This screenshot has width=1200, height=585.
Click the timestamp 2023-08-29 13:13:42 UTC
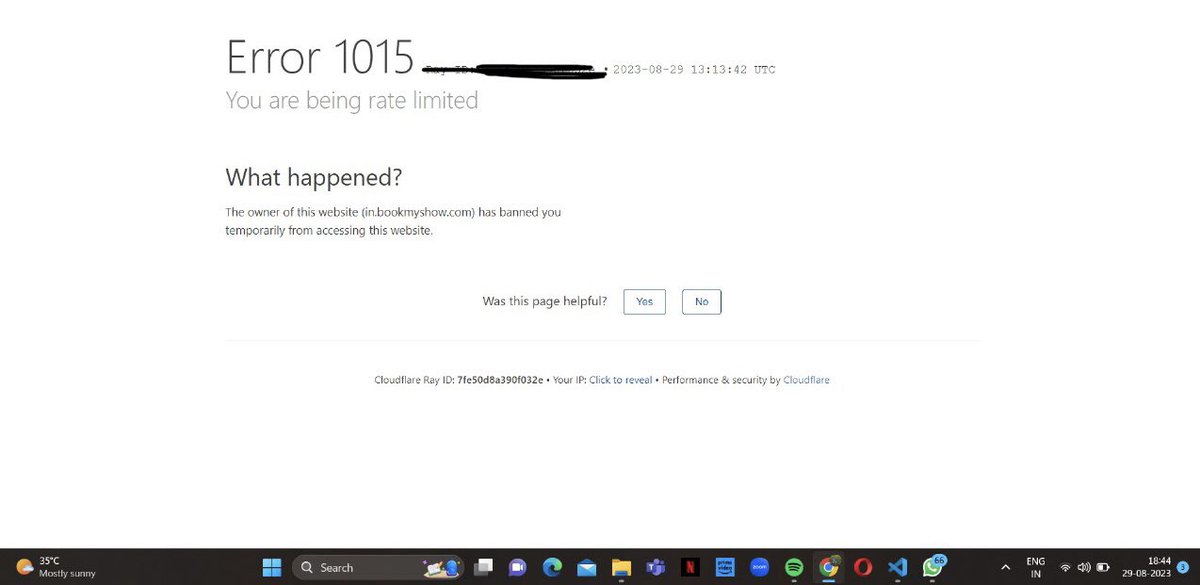(x=694, y=70)
